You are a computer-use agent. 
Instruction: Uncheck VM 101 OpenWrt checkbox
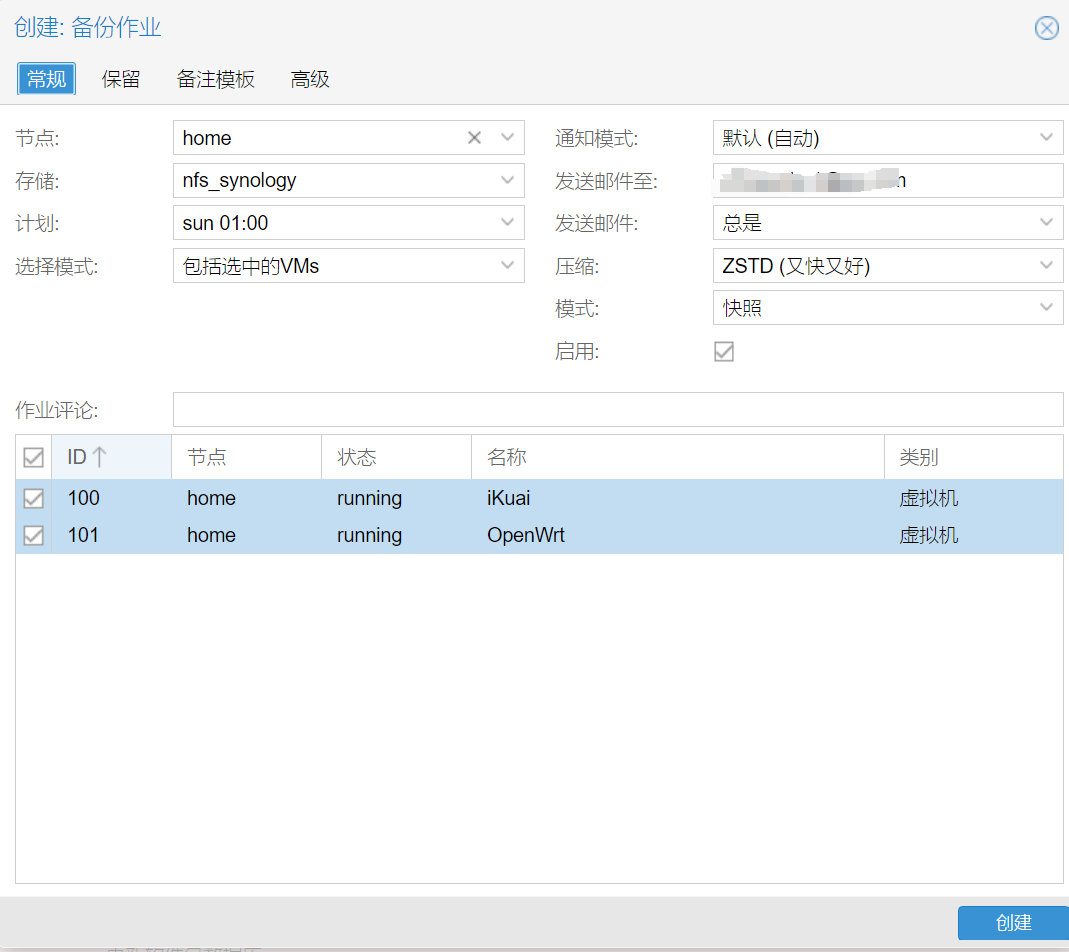[x=33, y=535]
